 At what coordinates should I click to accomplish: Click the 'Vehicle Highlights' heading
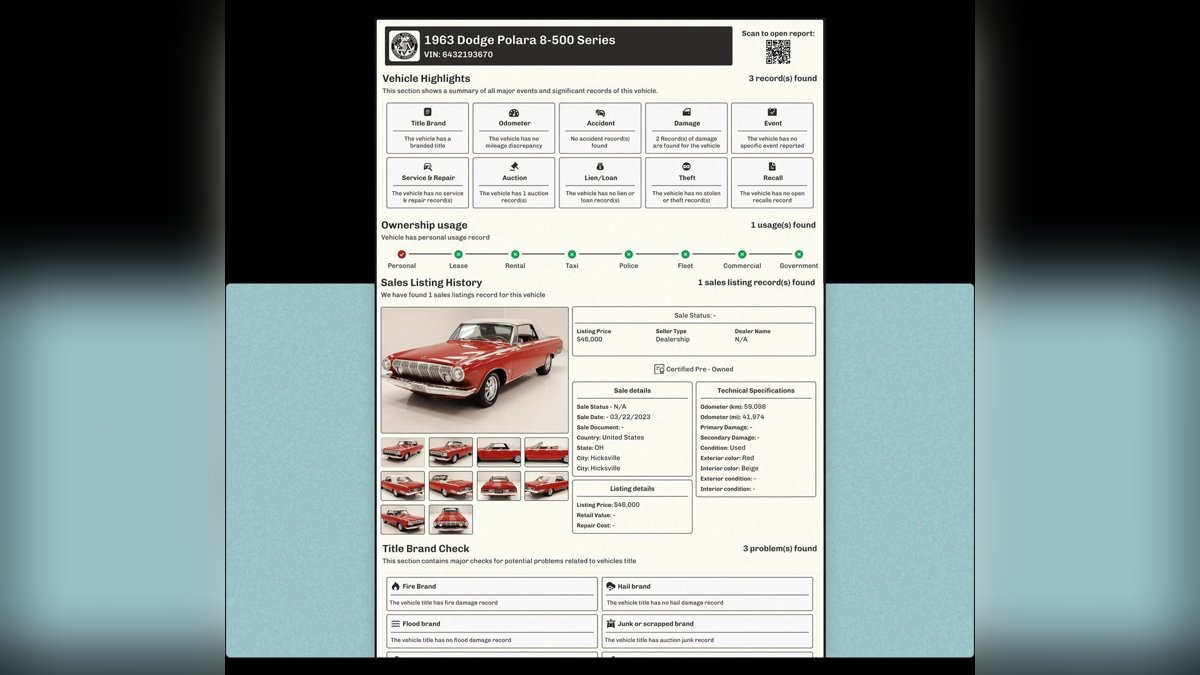coord(426,78)
